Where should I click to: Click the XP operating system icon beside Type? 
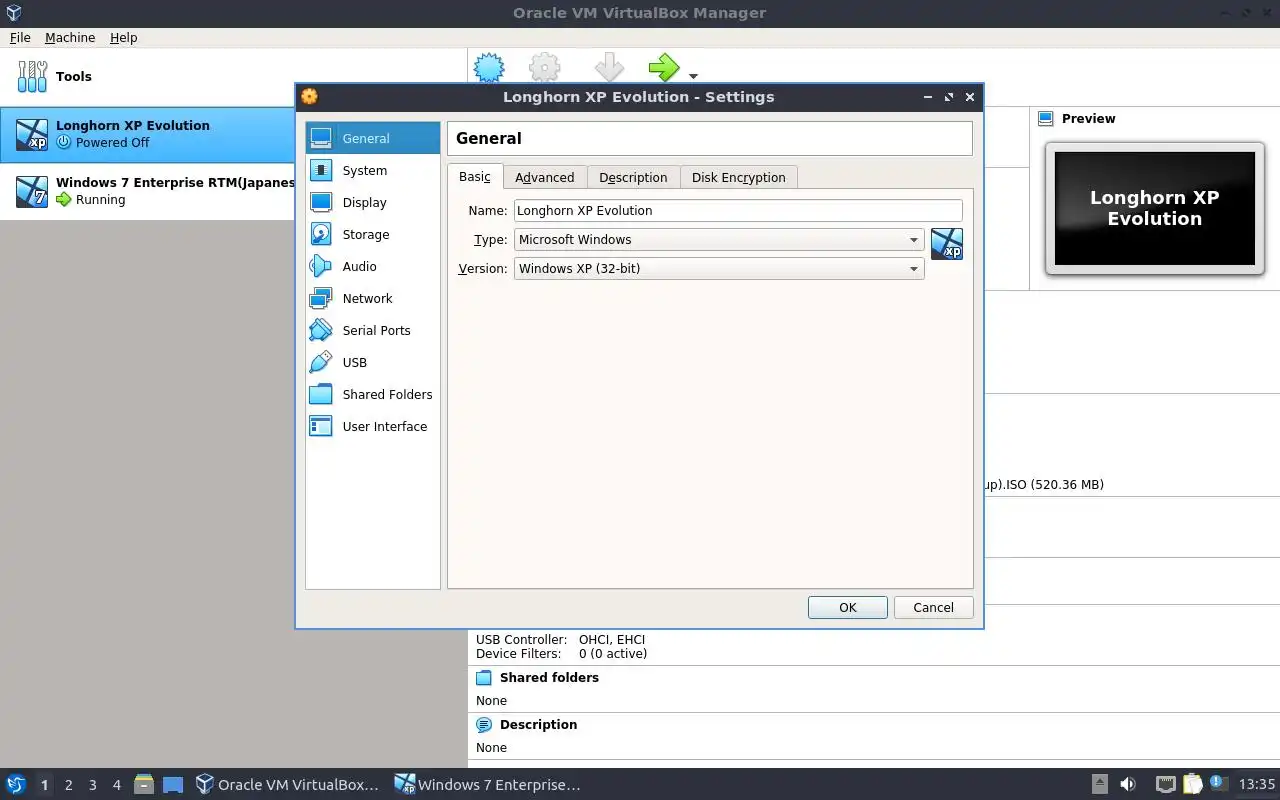[947, 243]
